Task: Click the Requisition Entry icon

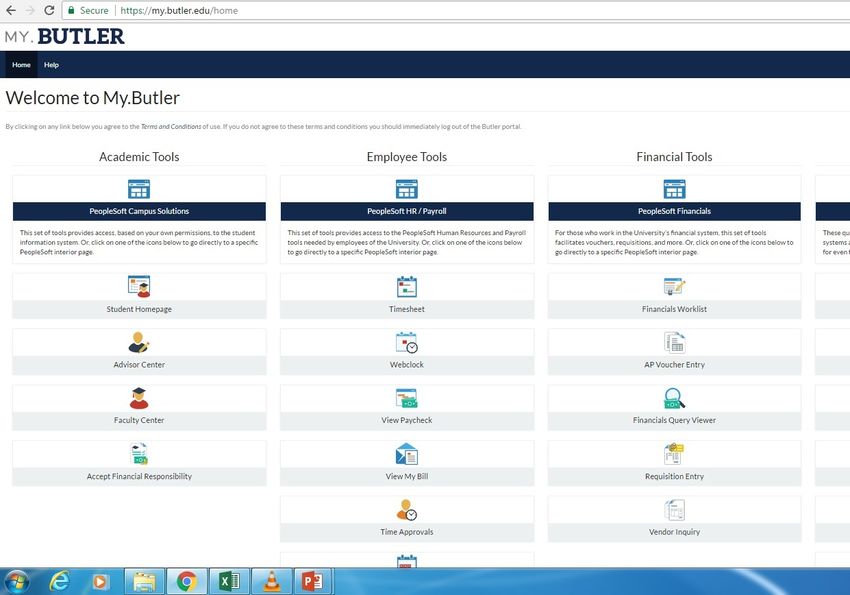Action: click(674, 454)
